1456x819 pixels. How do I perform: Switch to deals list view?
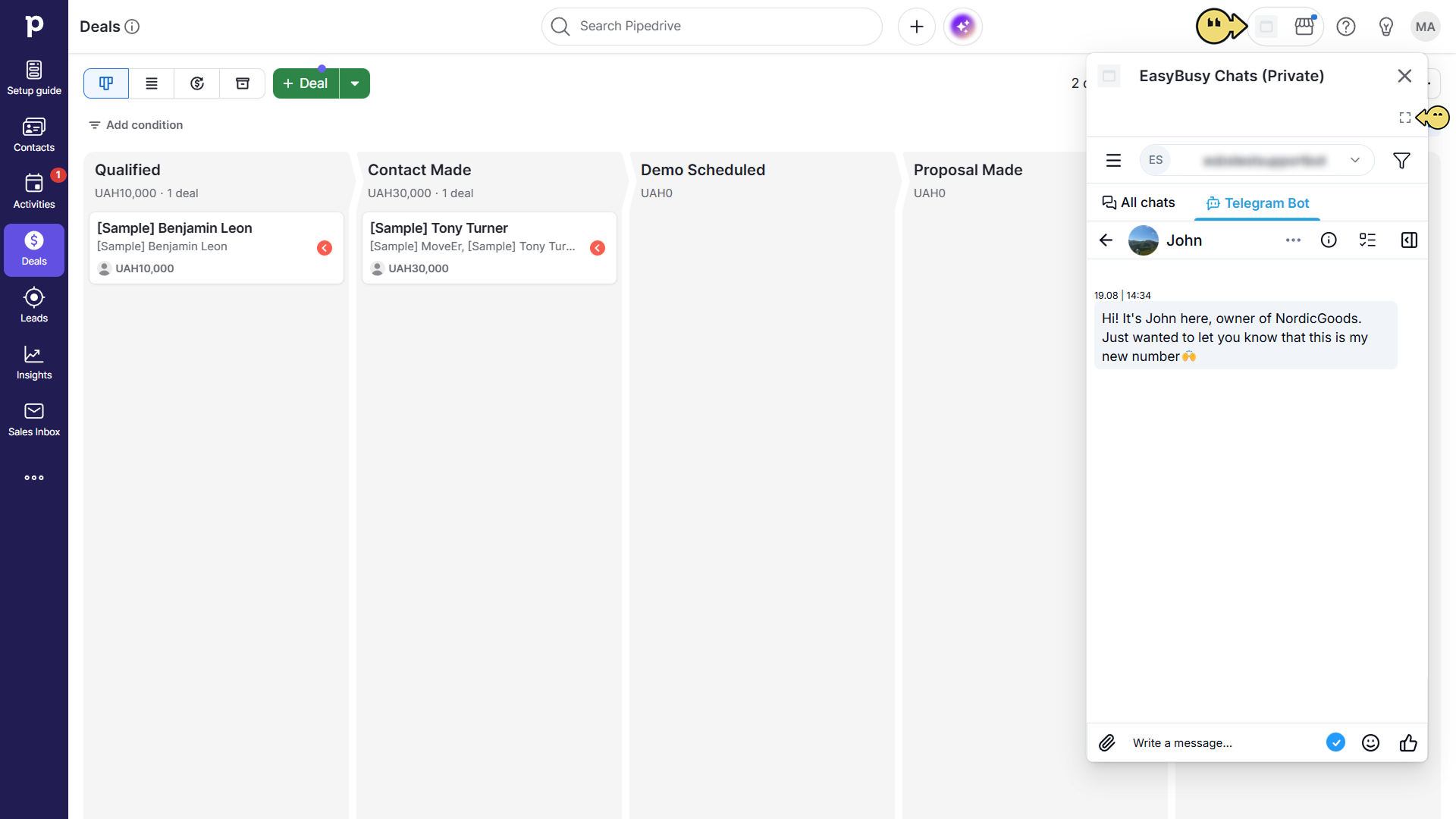[152, 83]
